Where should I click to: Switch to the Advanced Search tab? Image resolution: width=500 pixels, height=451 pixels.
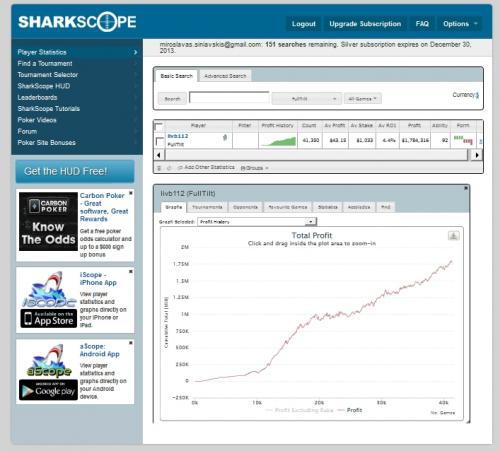tap(225, 76)
